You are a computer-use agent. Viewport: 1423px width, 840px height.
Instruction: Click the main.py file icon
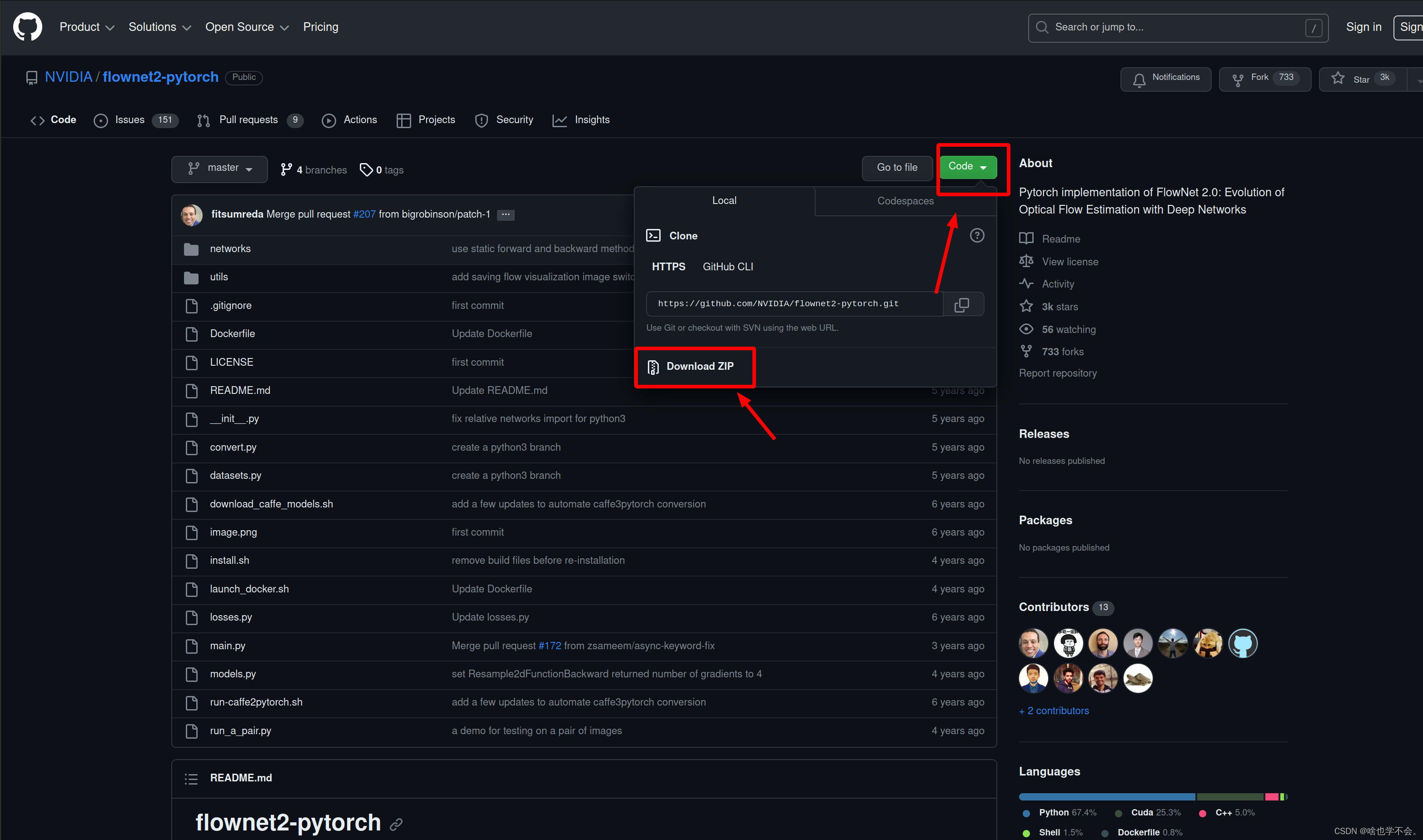point(192,646)
